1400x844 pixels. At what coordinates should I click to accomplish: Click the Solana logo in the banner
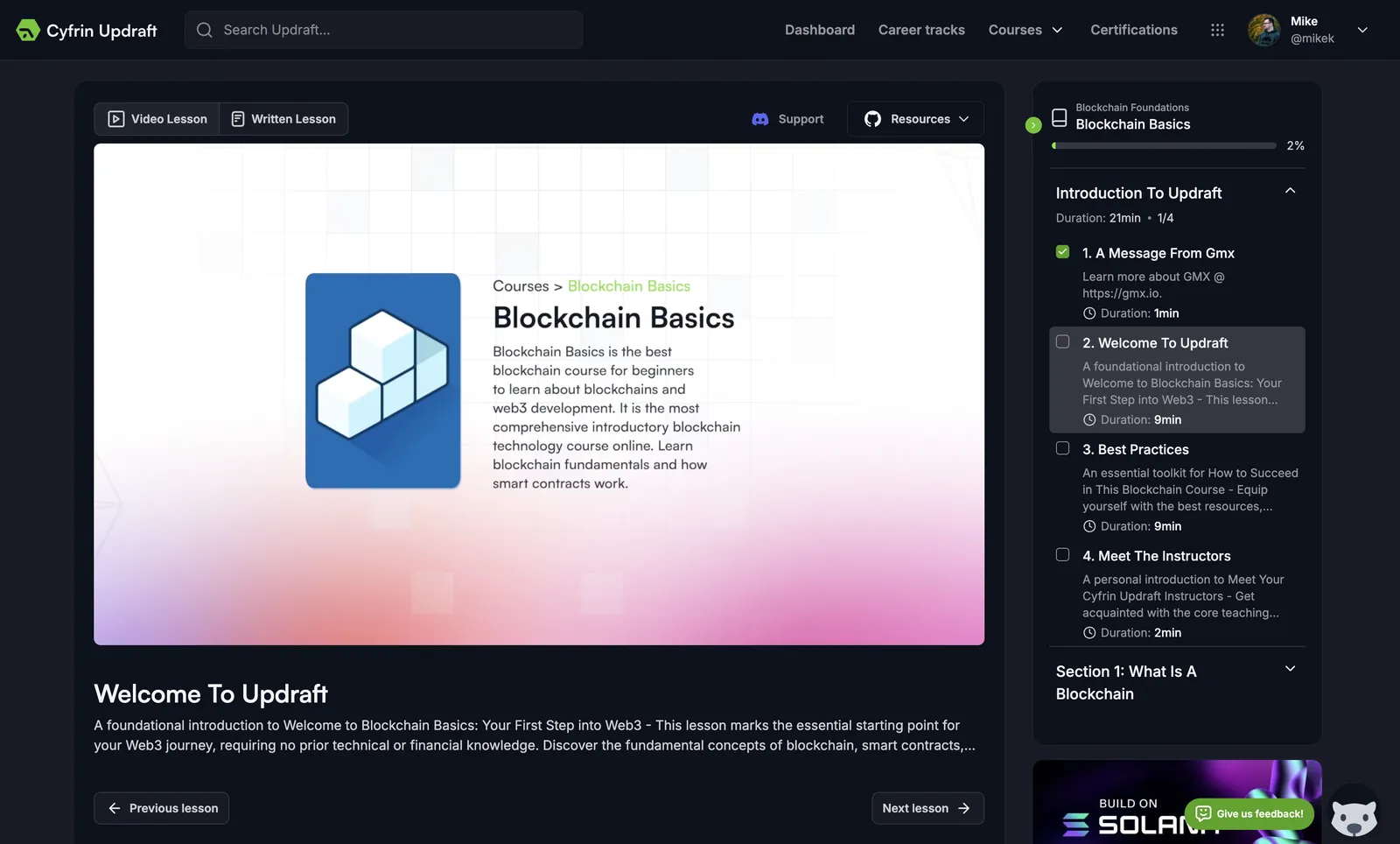coord(1075,824)
